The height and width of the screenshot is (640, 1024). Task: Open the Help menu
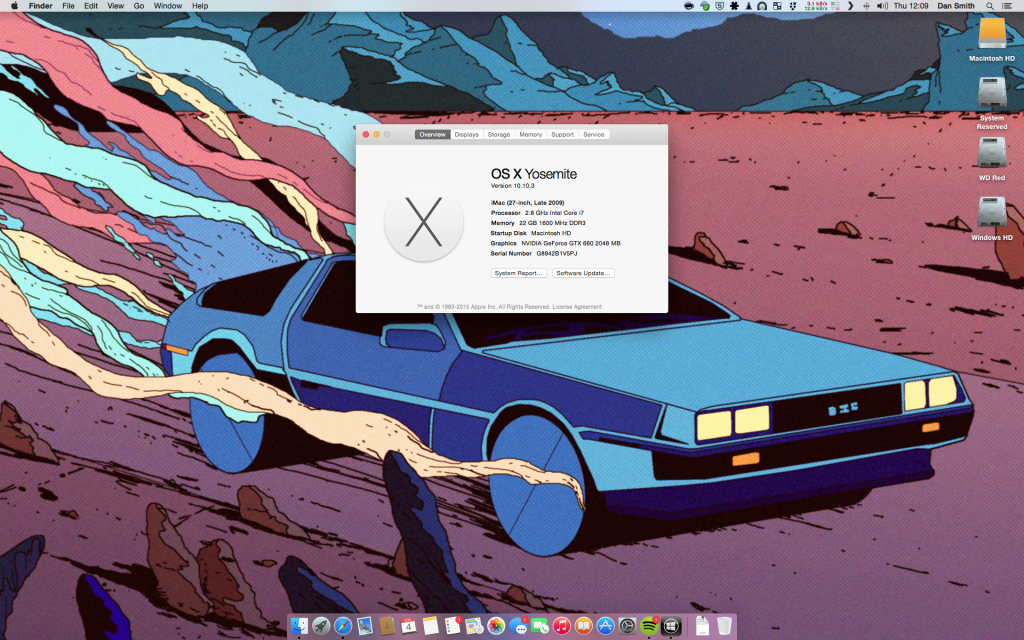click(200, 6)
